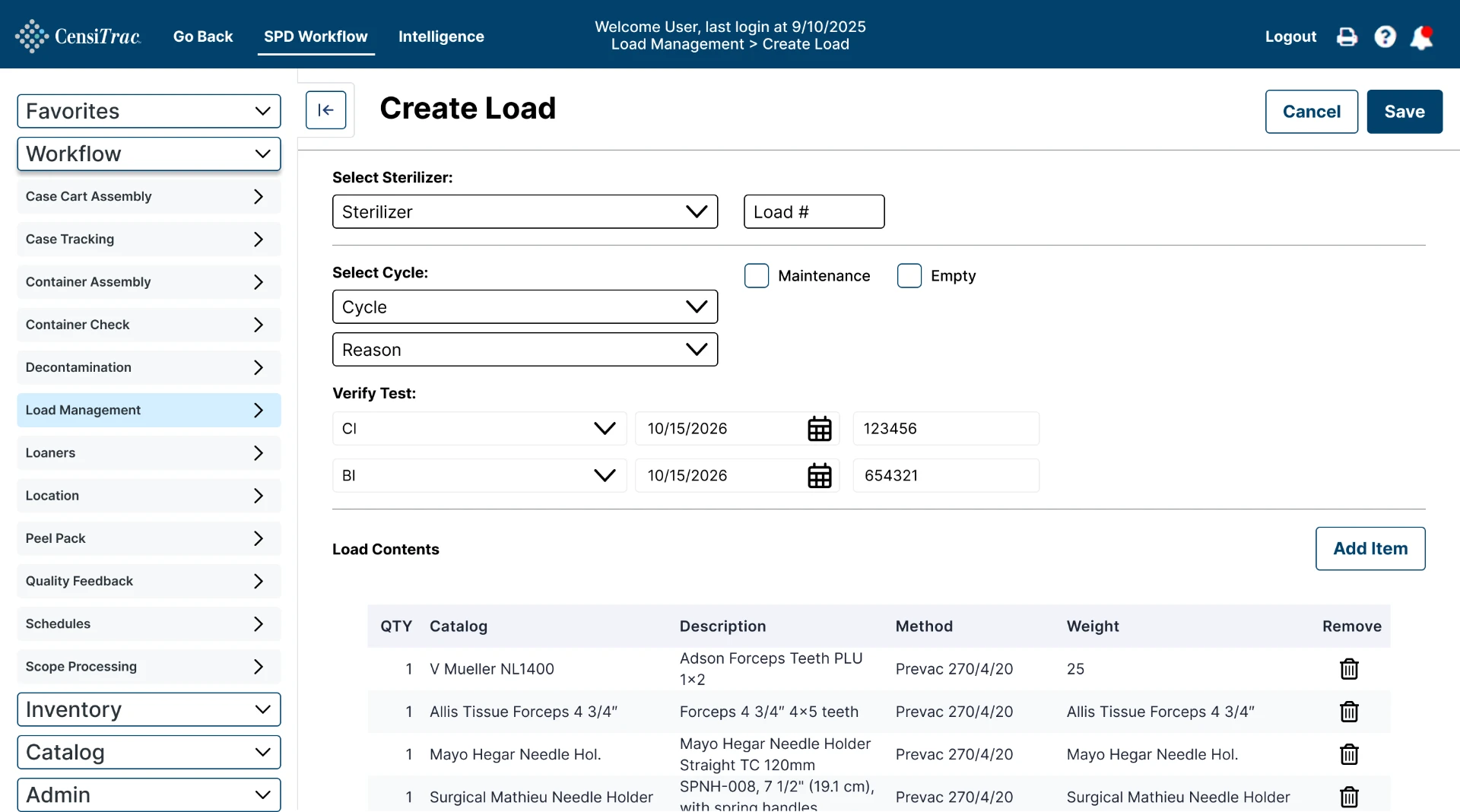1460x812 pixels.
Task: Open the BI verify test dropdown
Action: [x=479, y=476]
